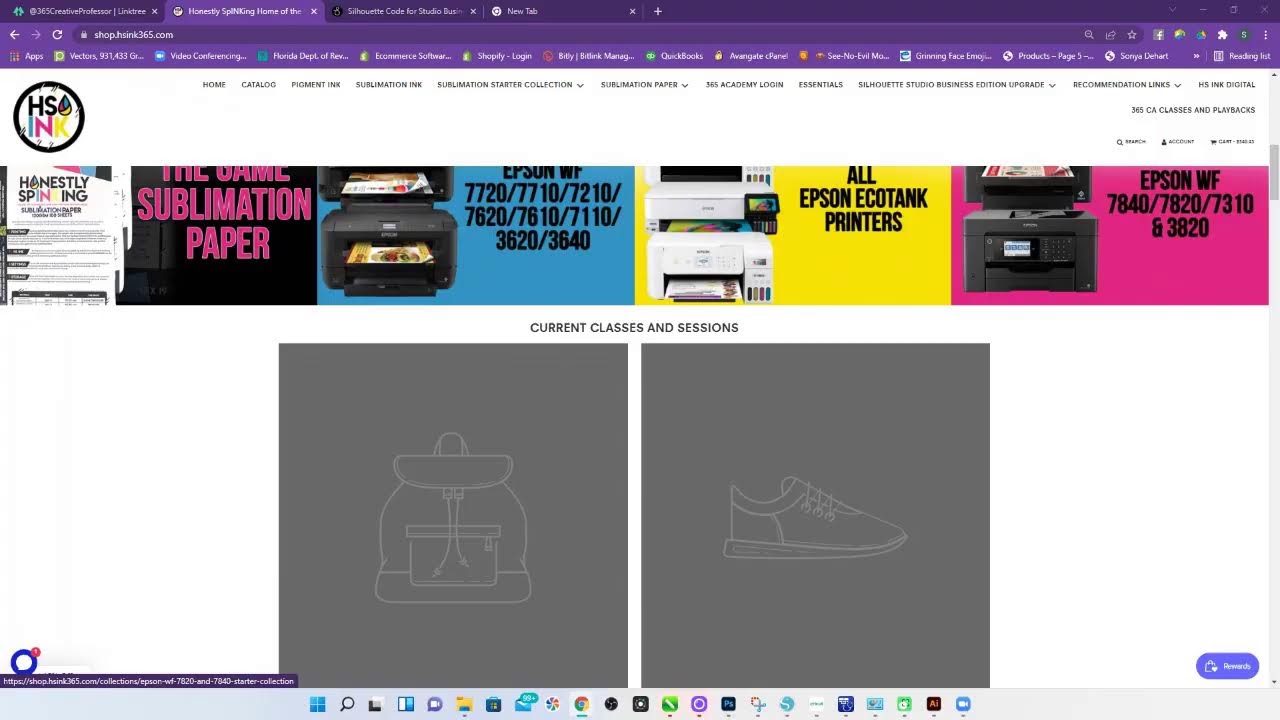Open Chrome profile avatar S
This screenshot has height=720, width=1280.
tap(1243, 34)
